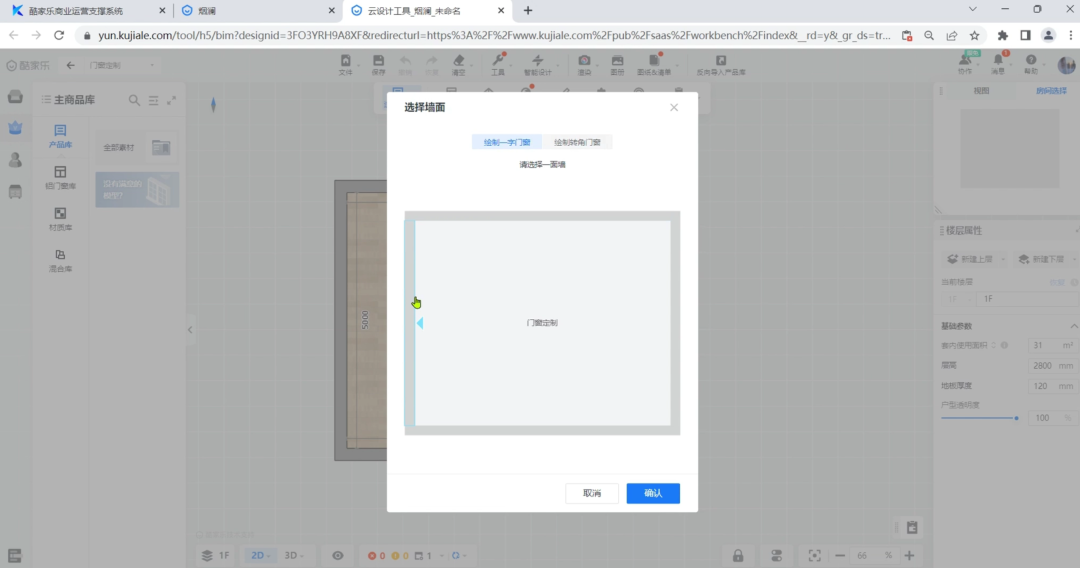Click the cabinet icon in left sidebar

coord(15,192)
